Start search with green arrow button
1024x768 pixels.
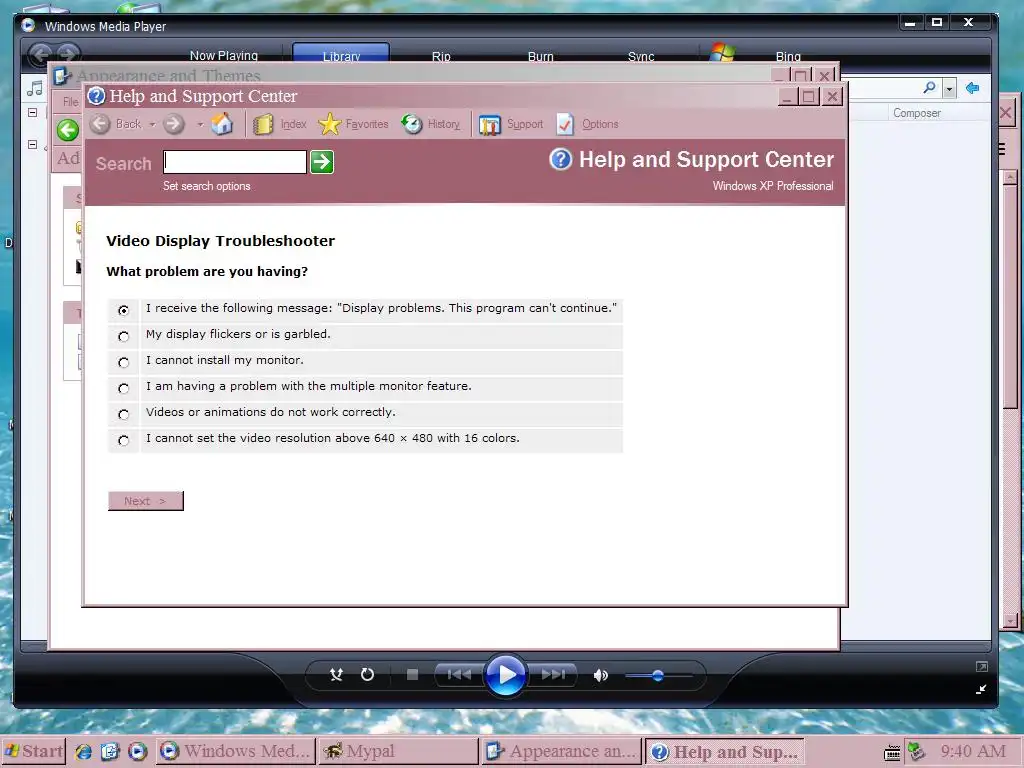[322, 162]
